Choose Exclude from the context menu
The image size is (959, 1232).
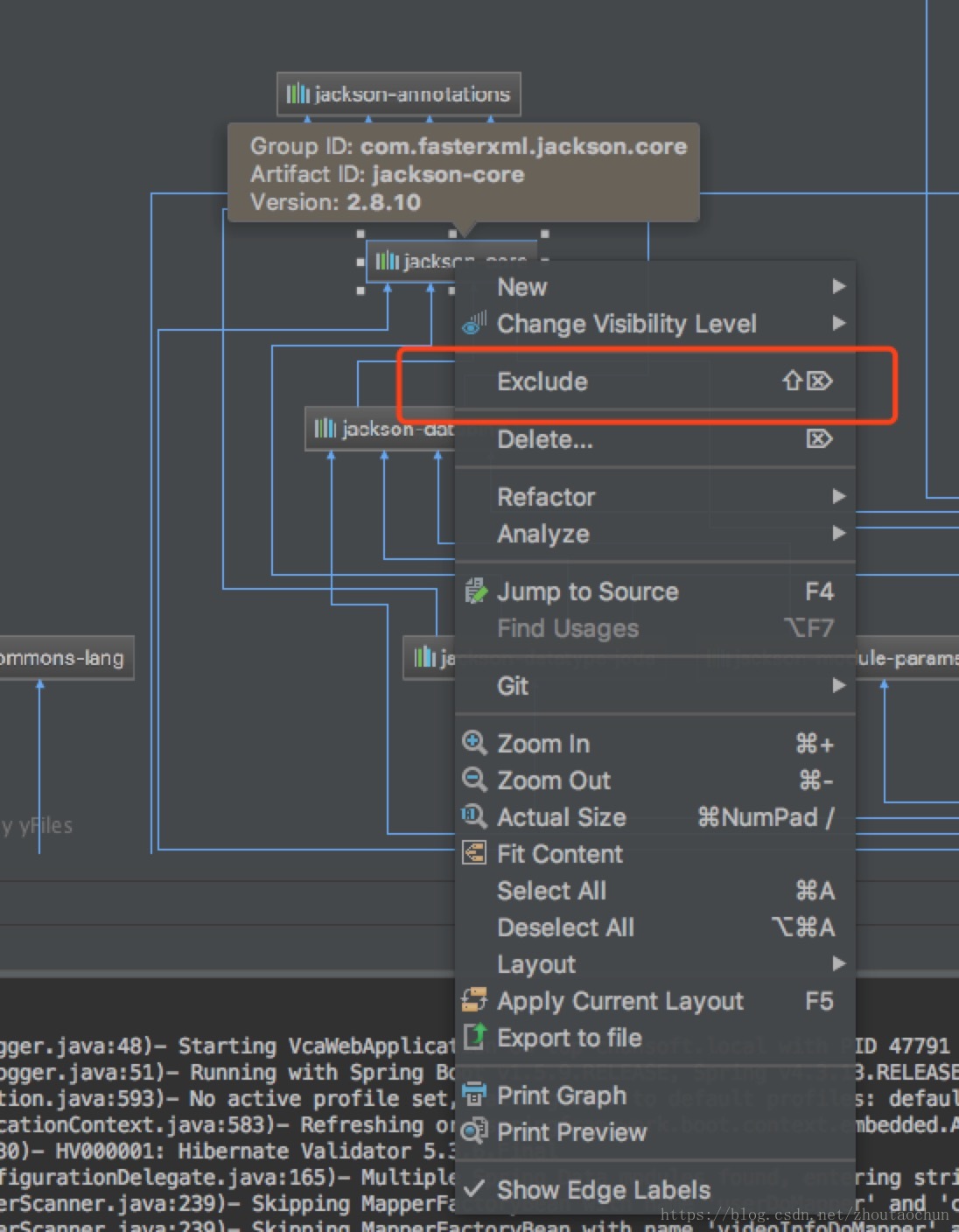654,381
